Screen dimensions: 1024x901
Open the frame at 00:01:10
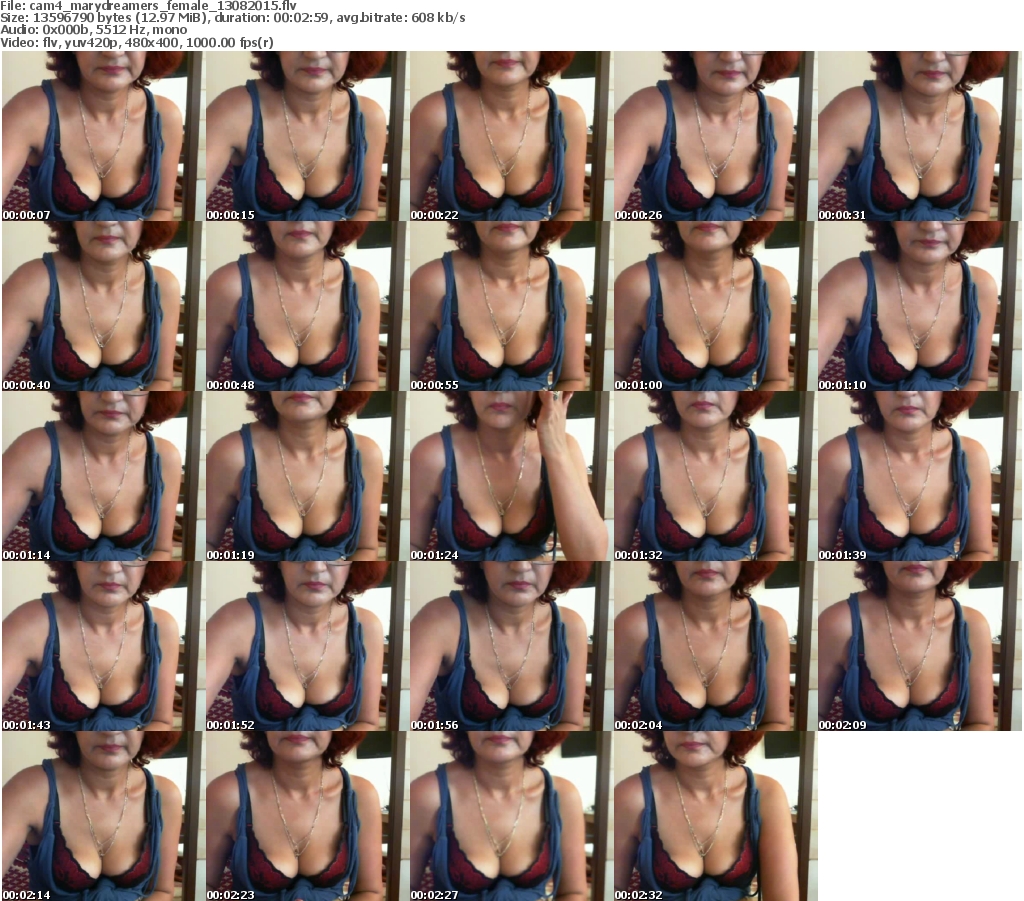(918, 306)
